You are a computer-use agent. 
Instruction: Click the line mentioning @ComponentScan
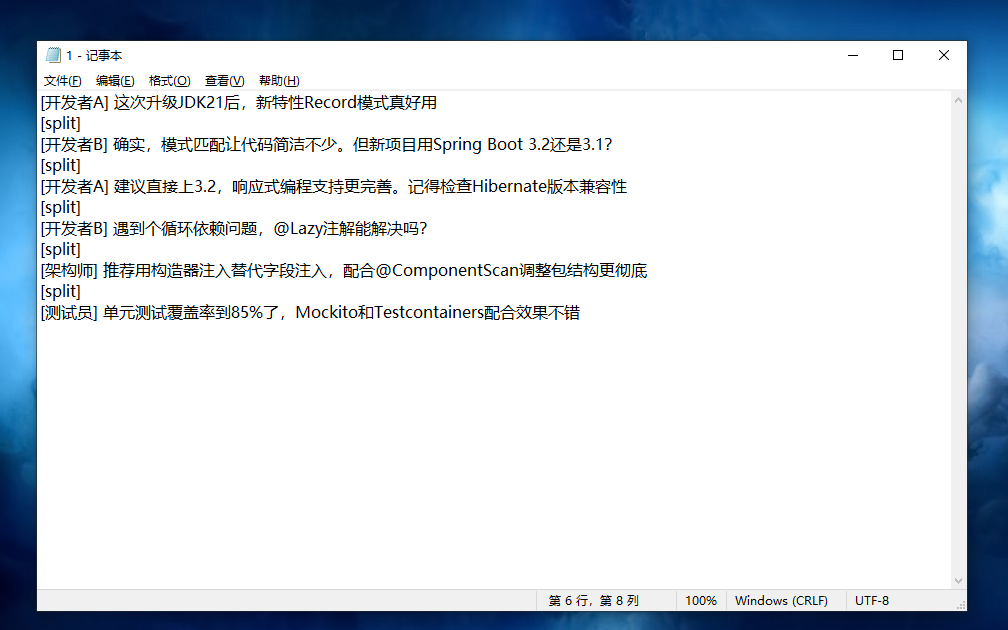pos(344,271)
